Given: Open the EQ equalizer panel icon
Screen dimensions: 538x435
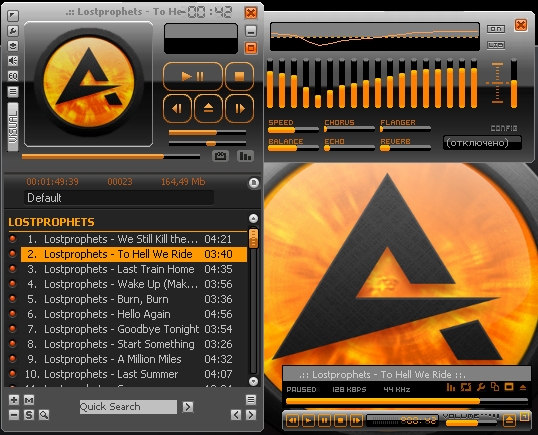Looking at the screenshot, I should point(13,76).
